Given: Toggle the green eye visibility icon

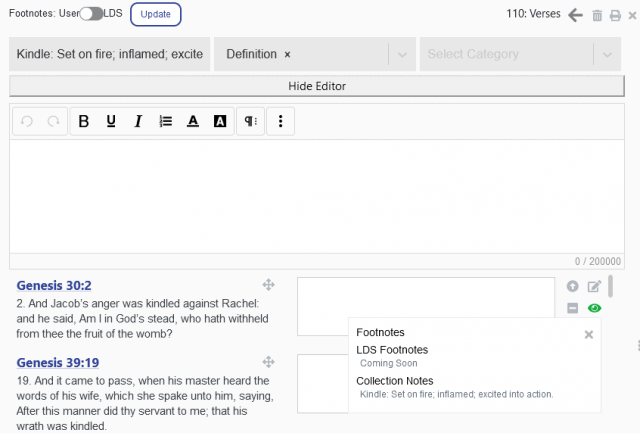Looking at the screenshot, I should (595, 308).
